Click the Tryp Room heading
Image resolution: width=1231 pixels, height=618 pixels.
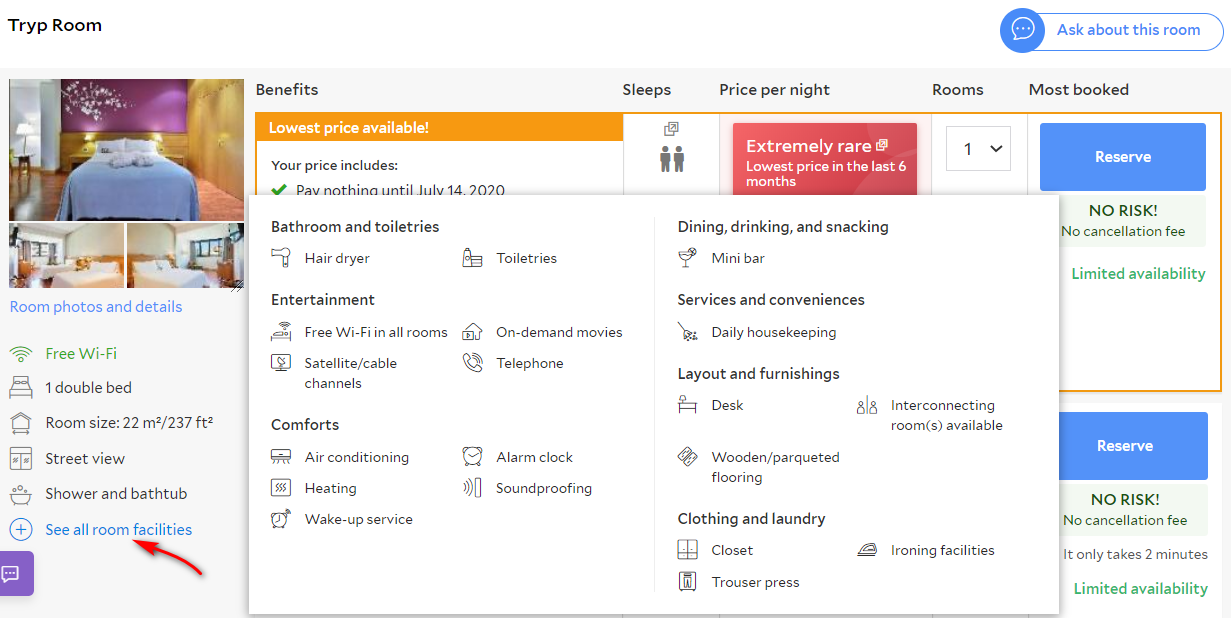click(55, 25)
